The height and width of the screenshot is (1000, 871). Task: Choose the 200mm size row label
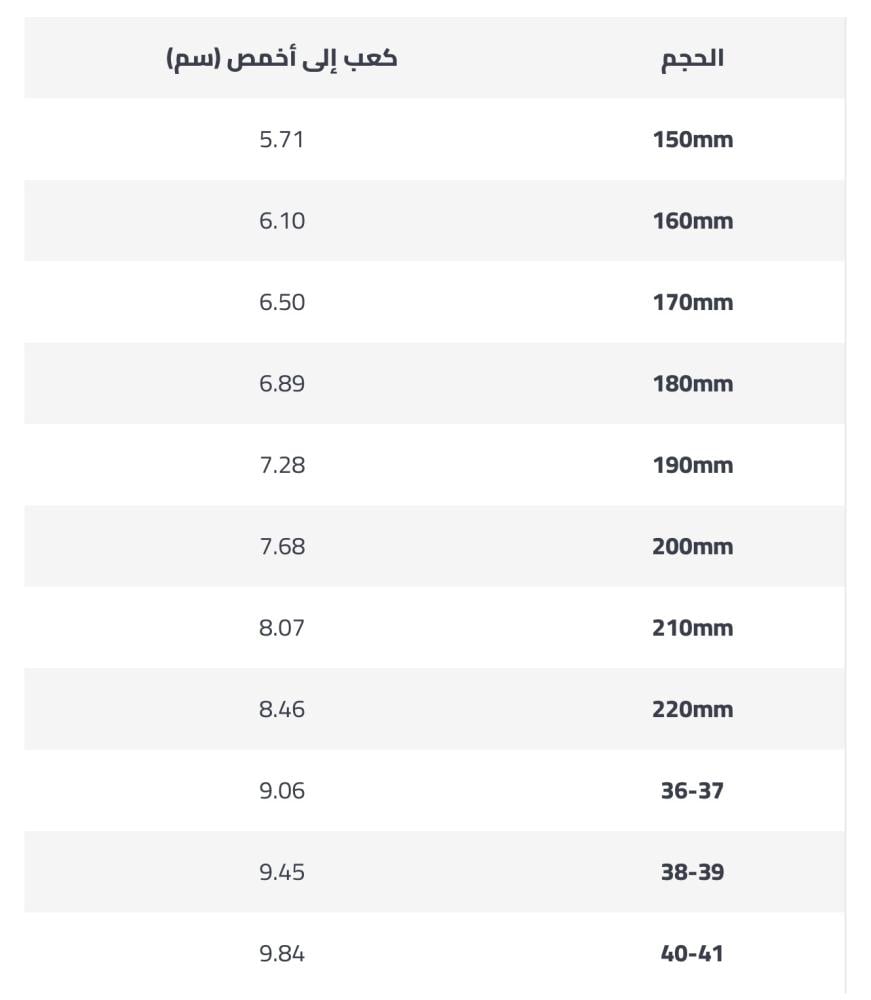(692, 547)
